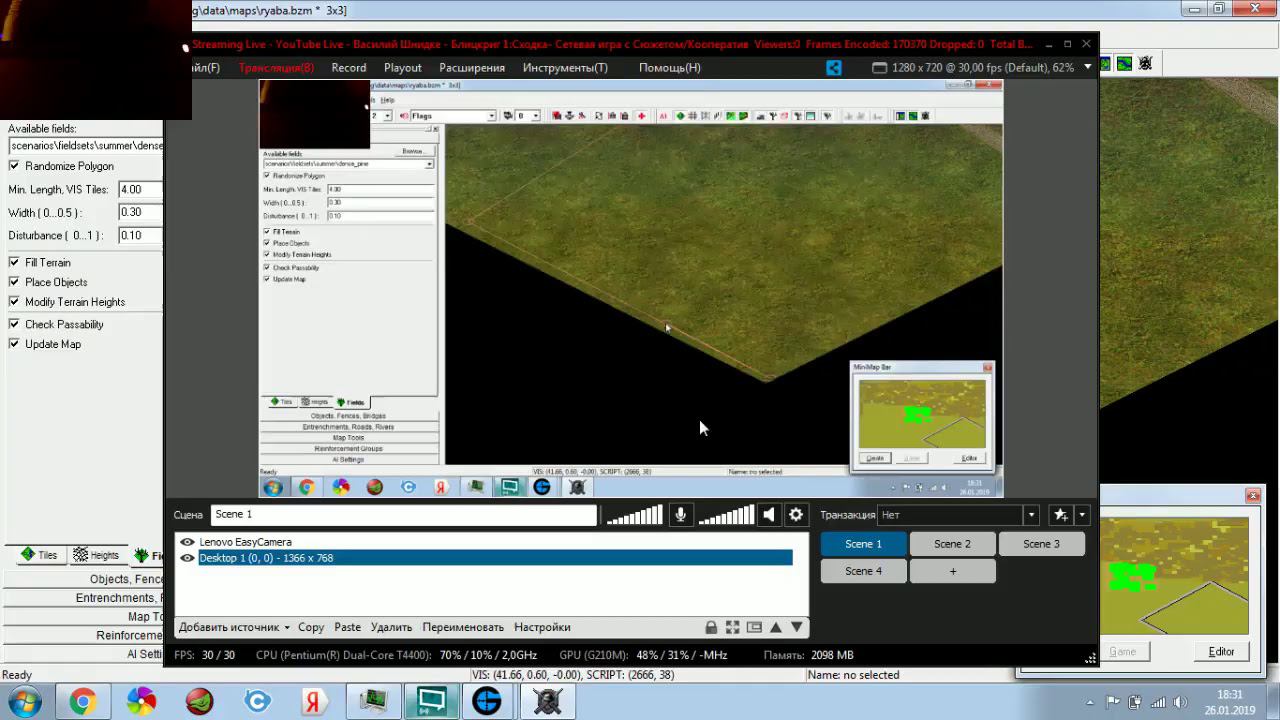The image size is (1280, 720).
Task: Click the resolution monitor icon in XSplit
Action: coord(879,68)
